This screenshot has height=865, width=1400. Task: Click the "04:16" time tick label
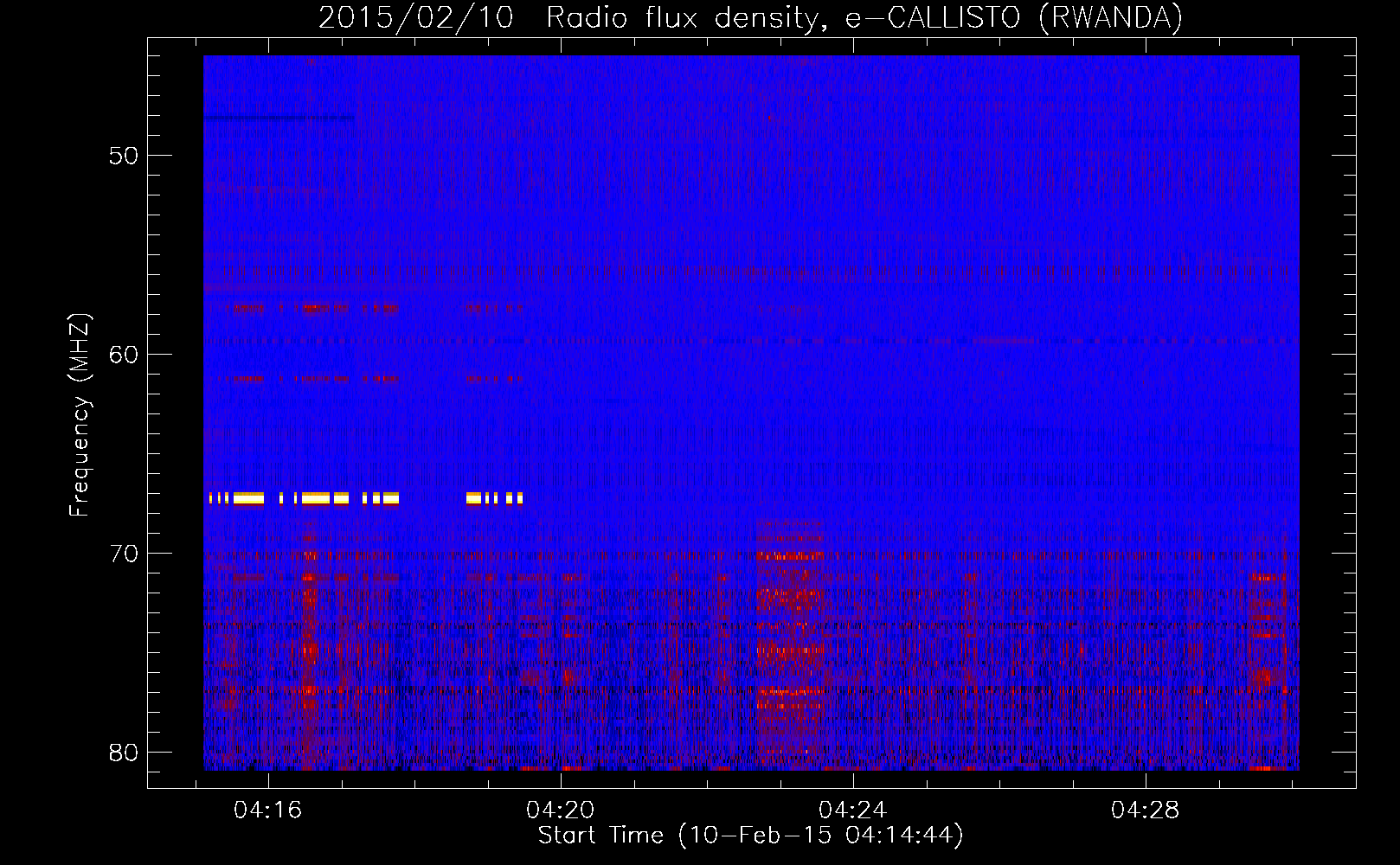[268, 810]
